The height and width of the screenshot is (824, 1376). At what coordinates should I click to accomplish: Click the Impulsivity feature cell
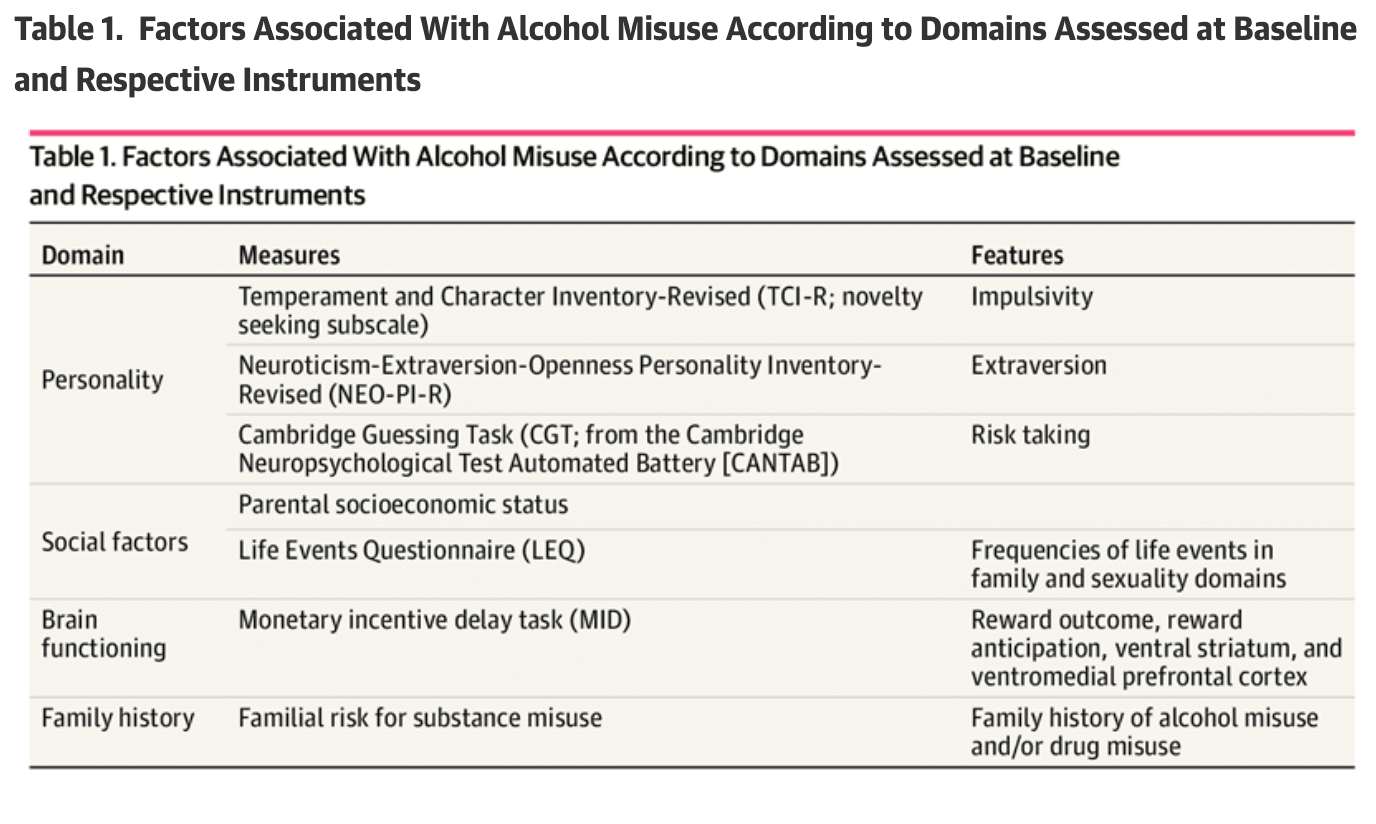coord(1031,297)
